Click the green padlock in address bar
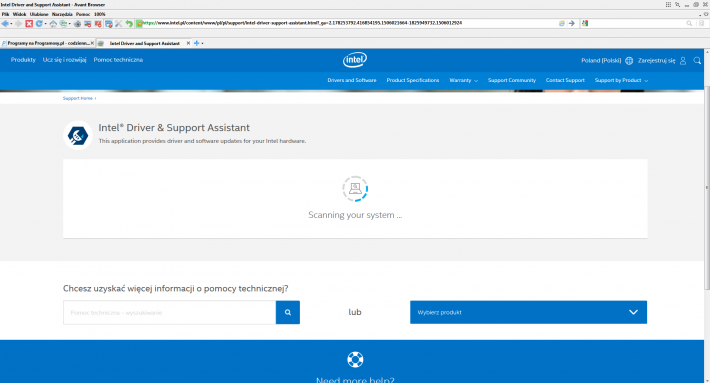 point(139,24)
